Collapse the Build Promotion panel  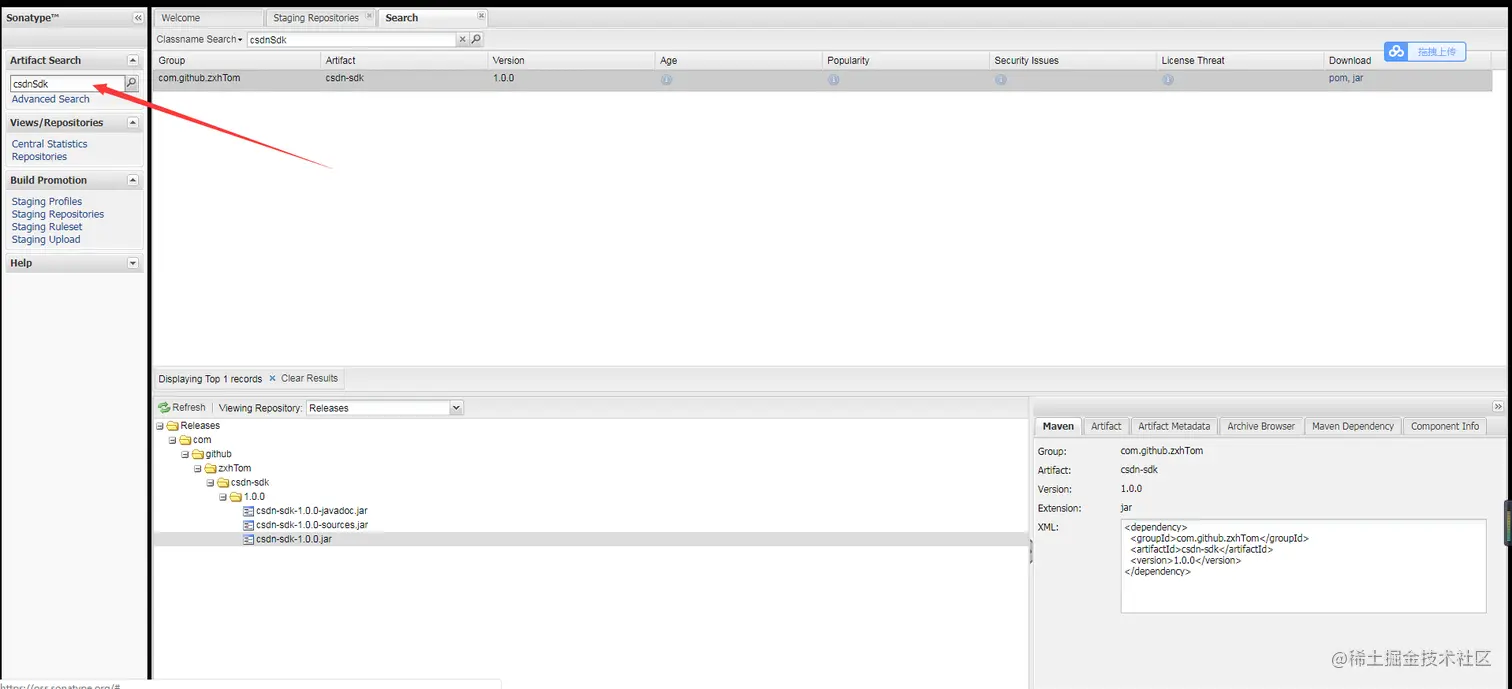pos(133,181)
